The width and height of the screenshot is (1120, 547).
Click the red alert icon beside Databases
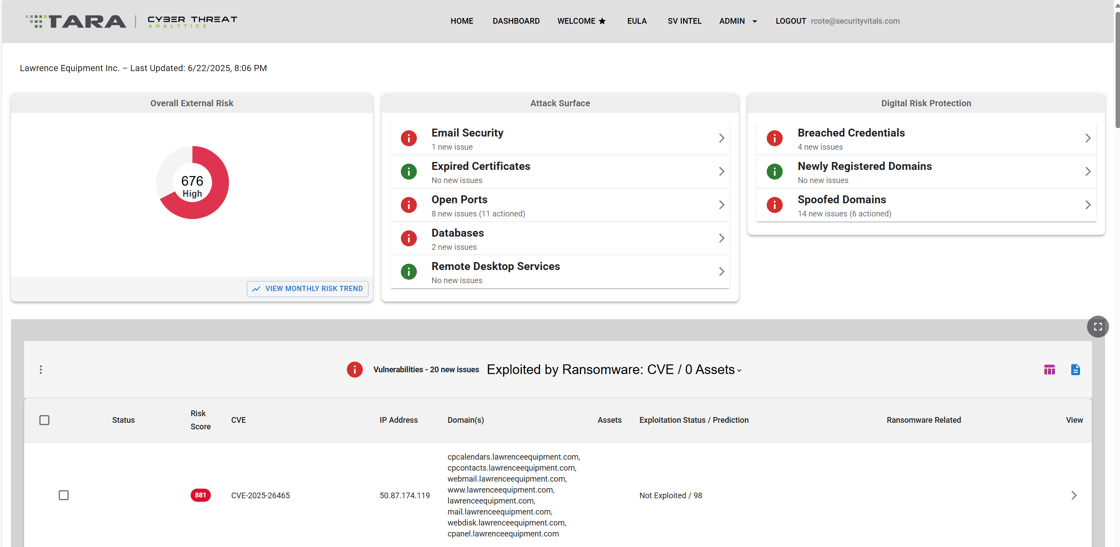click(x=409, y=238)
